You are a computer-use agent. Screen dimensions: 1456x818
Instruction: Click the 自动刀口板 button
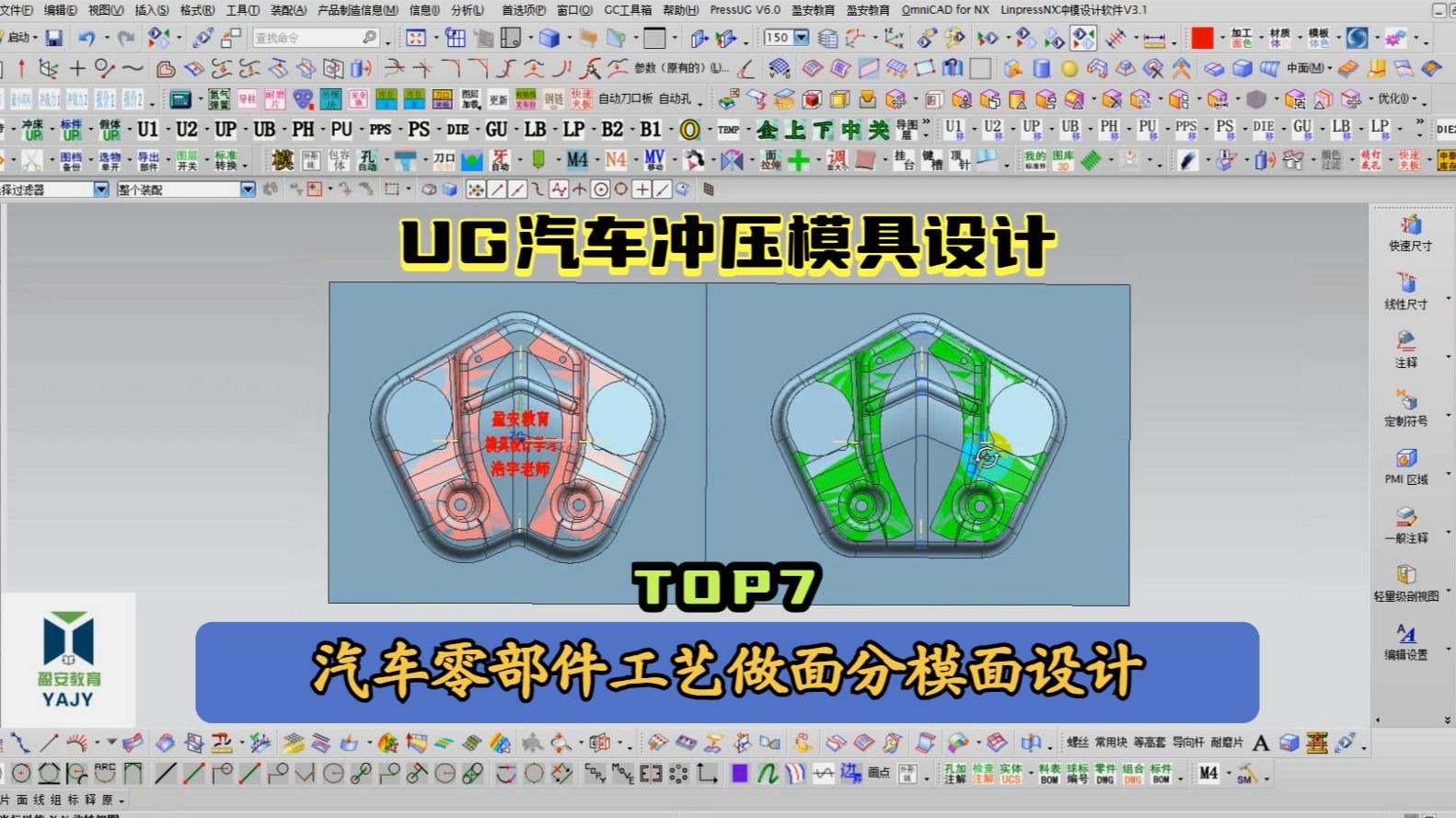click(x=625, y=99)
